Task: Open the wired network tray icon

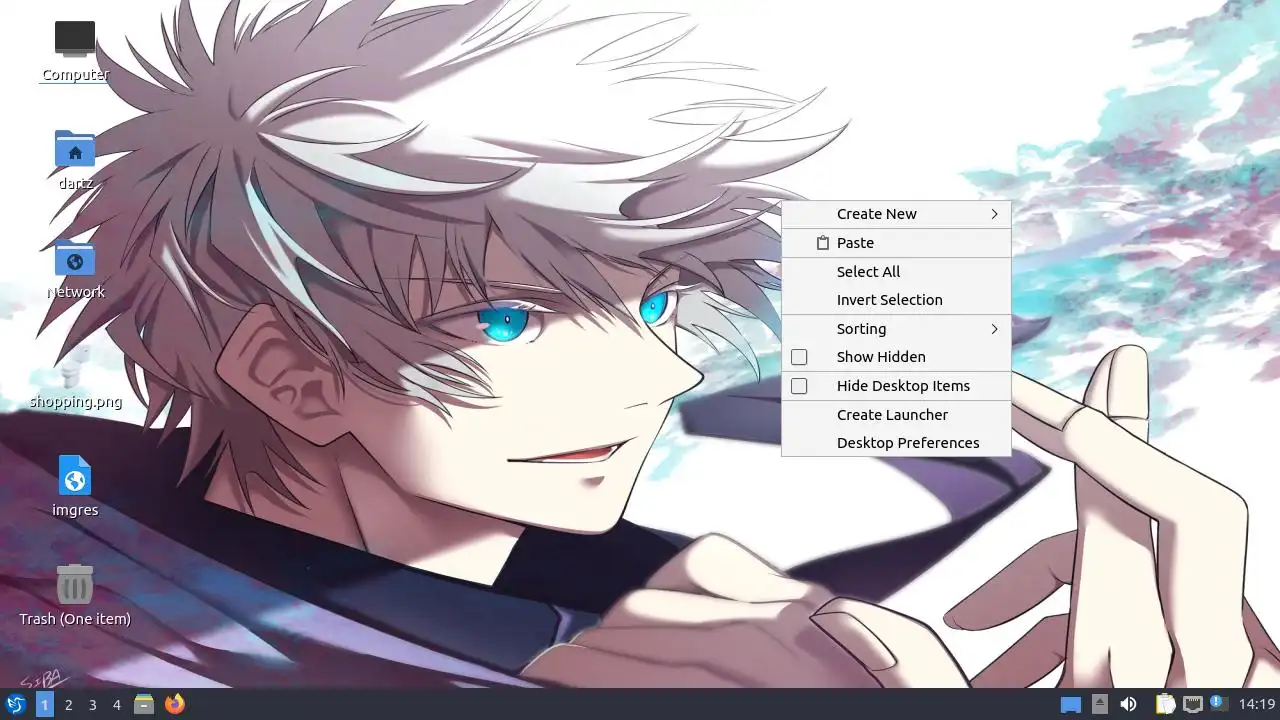Action: pos(1192,704)
